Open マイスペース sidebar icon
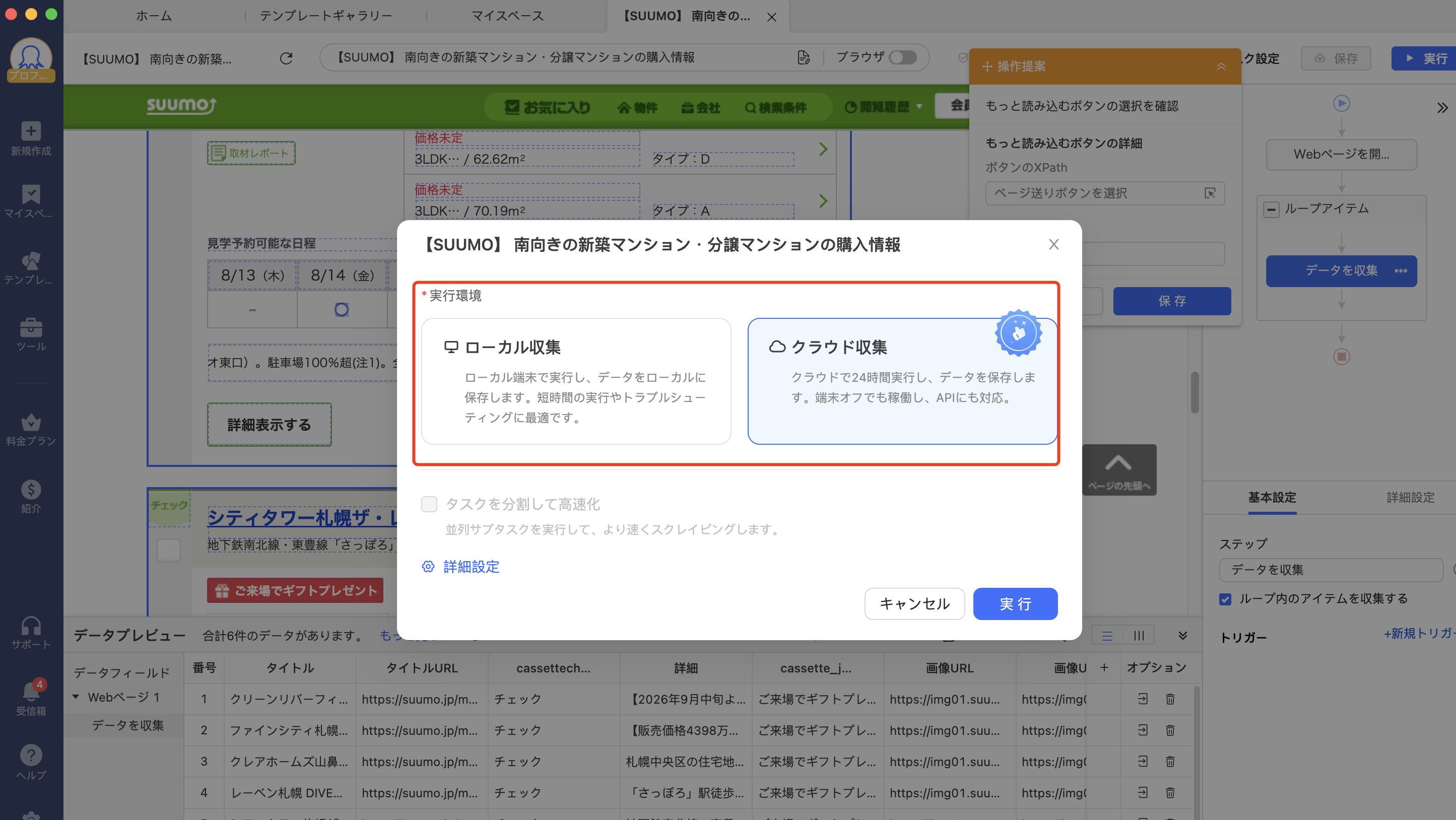This screenshot has height=820, width=1456. (x=31, y=194)
